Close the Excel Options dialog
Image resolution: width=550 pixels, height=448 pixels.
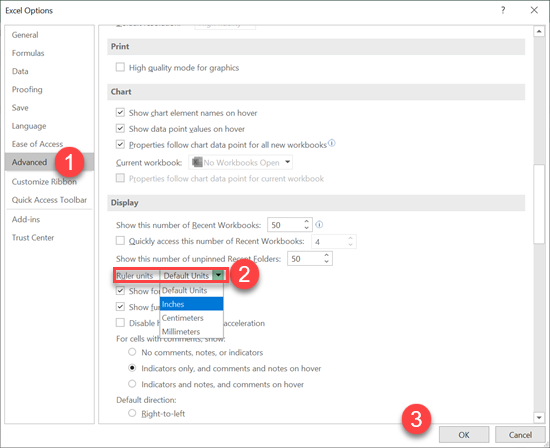click(534, 10)
